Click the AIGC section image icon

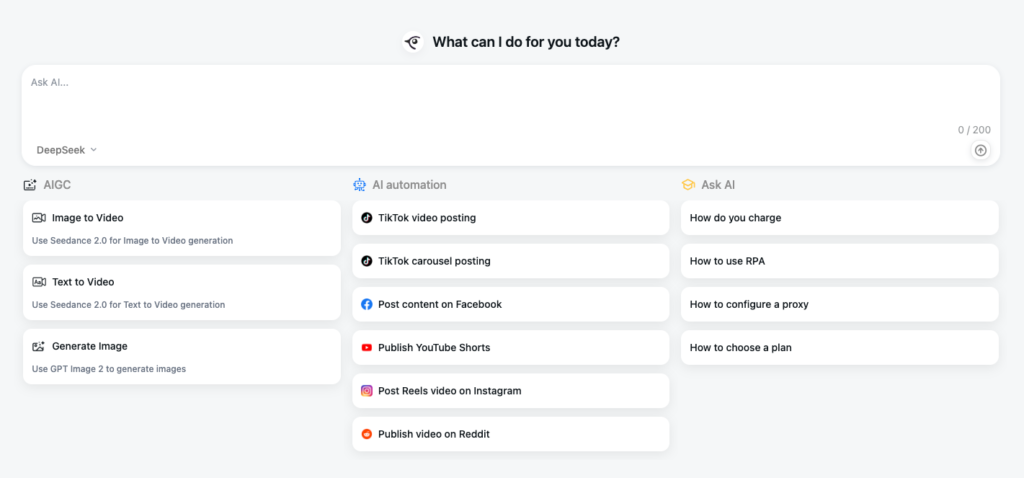click(x=30, y=185)
